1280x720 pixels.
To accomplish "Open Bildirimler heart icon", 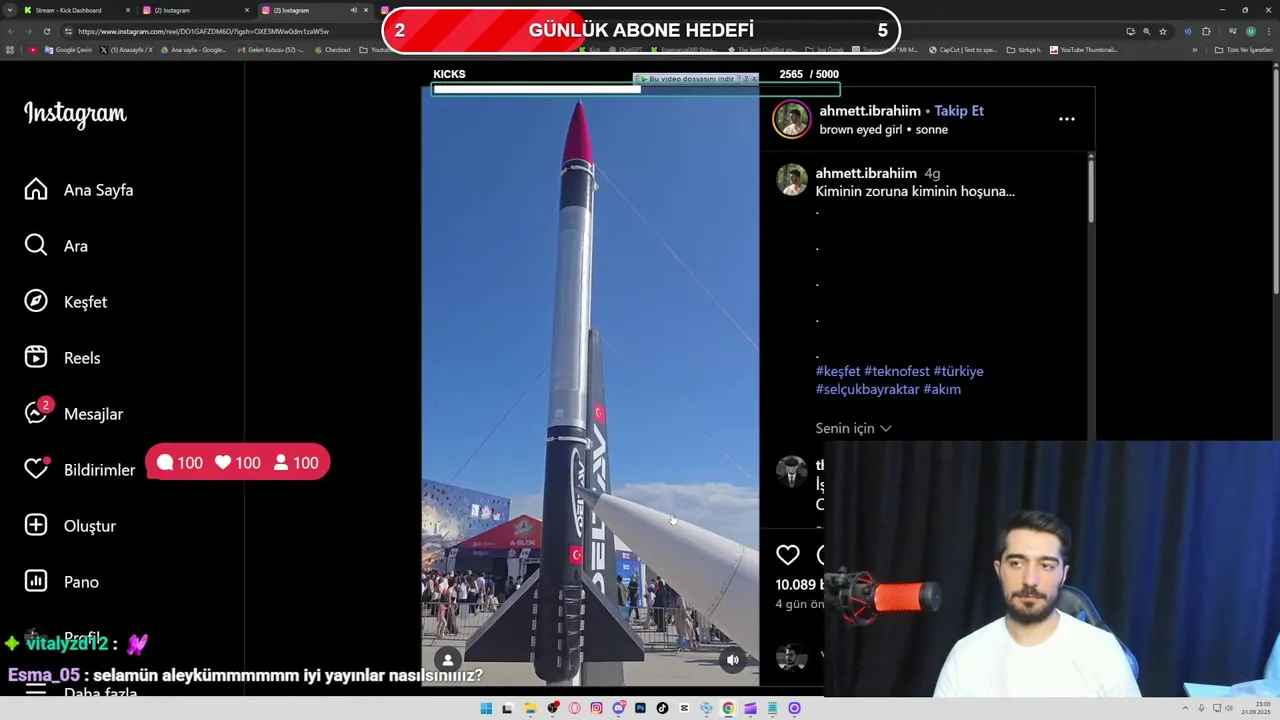I will (x=36, y=469).
